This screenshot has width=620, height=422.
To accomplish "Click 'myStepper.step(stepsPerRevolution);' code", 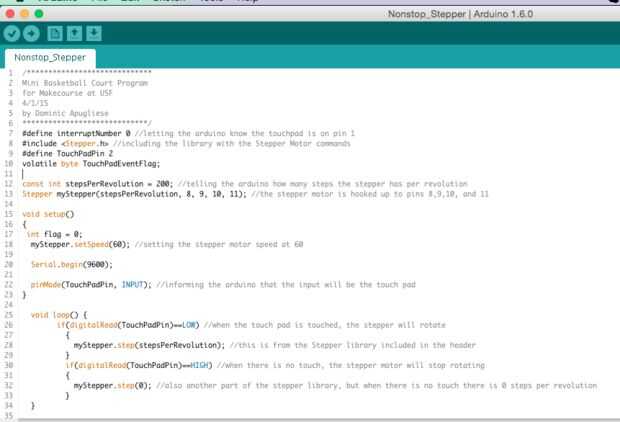I will pyautogui.click(x=149, y=345).
